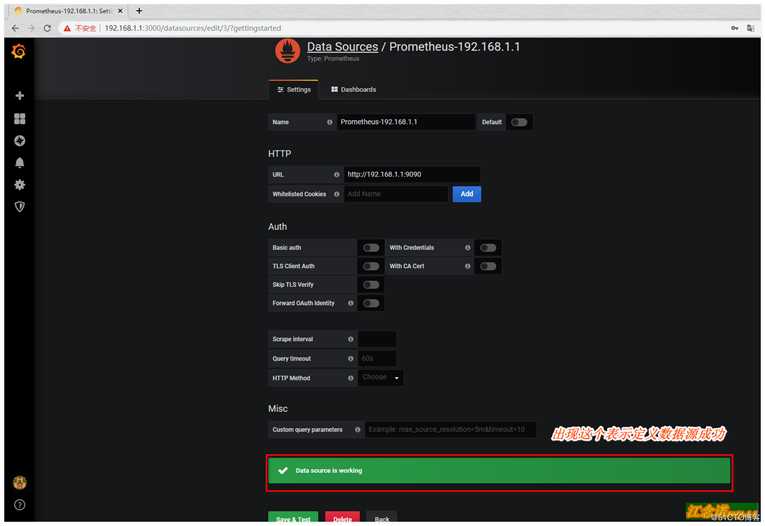Toggle the Forward OAuth Identity switch
This screenshot has width=765, height=526.
tap(371, 303)
